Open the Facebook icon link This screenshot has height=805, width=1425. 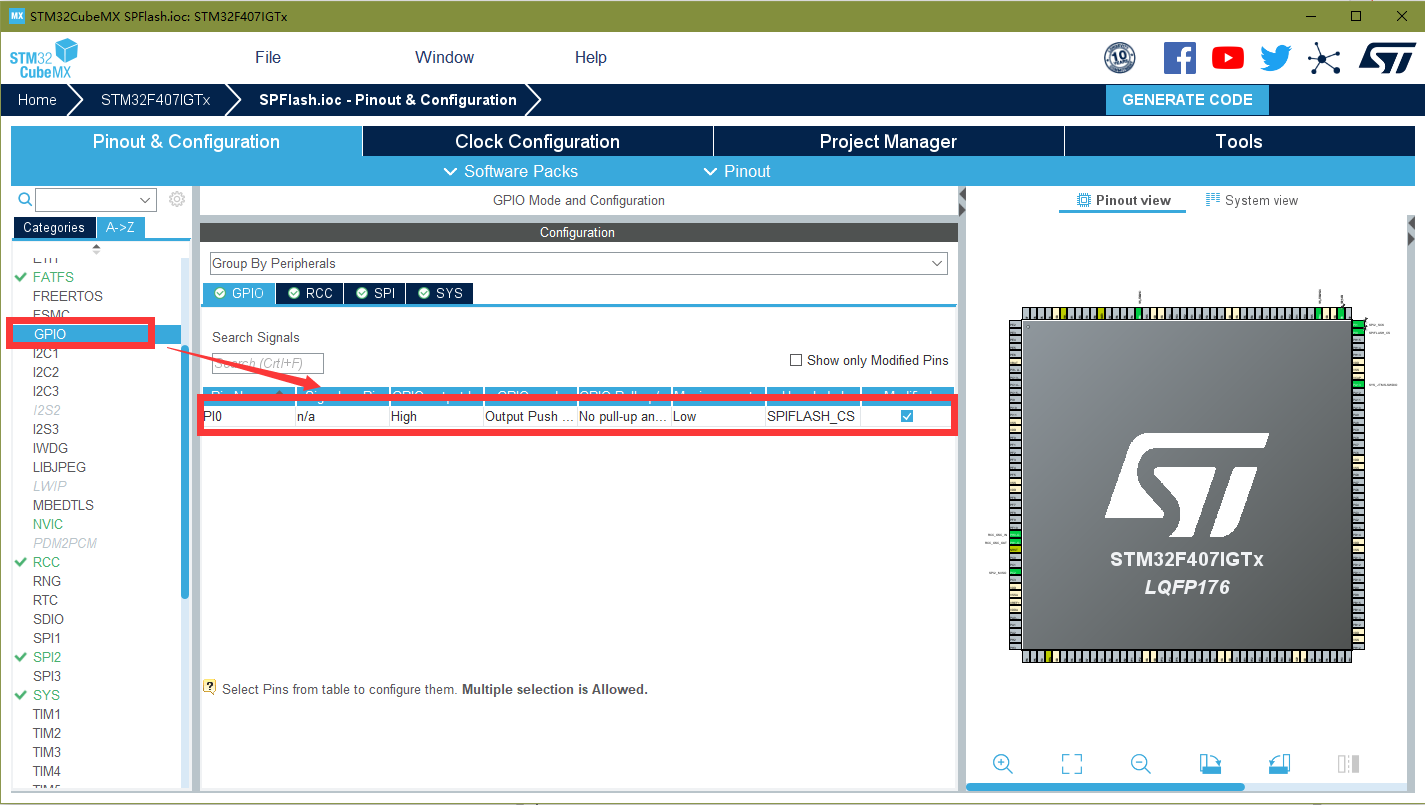click(x=1180, y=58)
